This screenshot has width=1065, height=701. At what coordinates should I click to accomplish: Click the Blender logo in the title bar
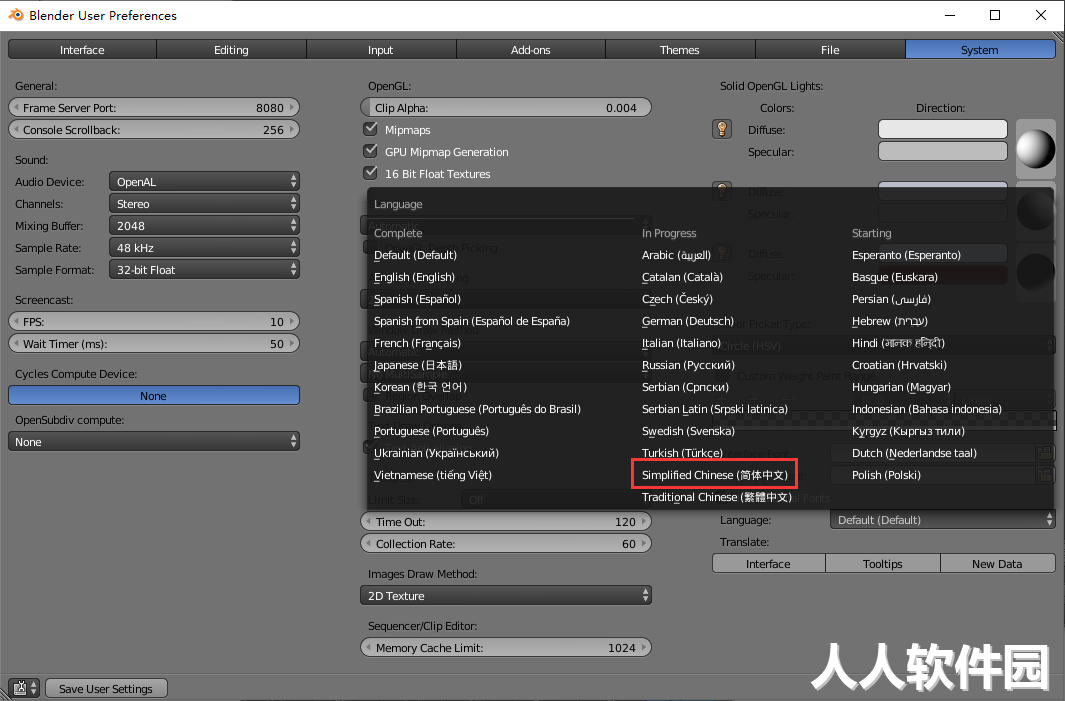tap(16, 15)
